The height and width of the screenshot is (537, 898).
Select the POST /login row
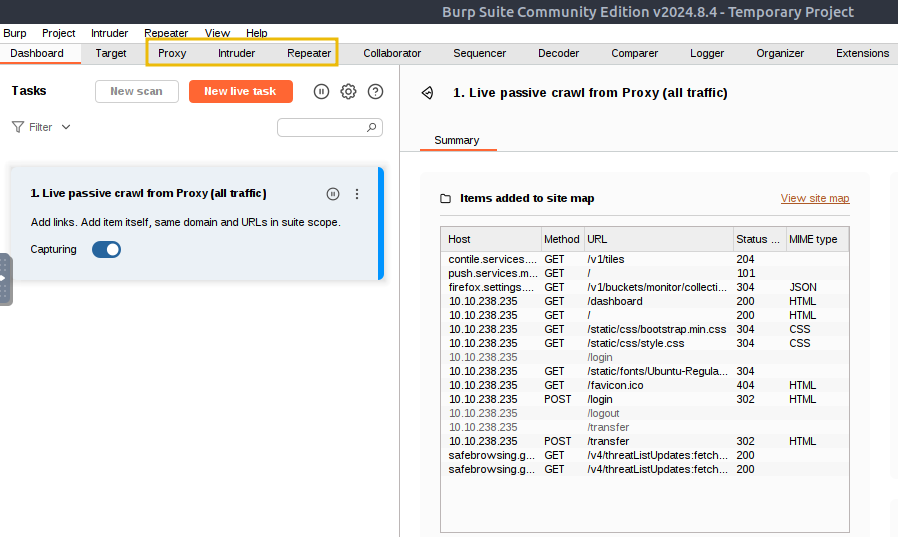645,400
